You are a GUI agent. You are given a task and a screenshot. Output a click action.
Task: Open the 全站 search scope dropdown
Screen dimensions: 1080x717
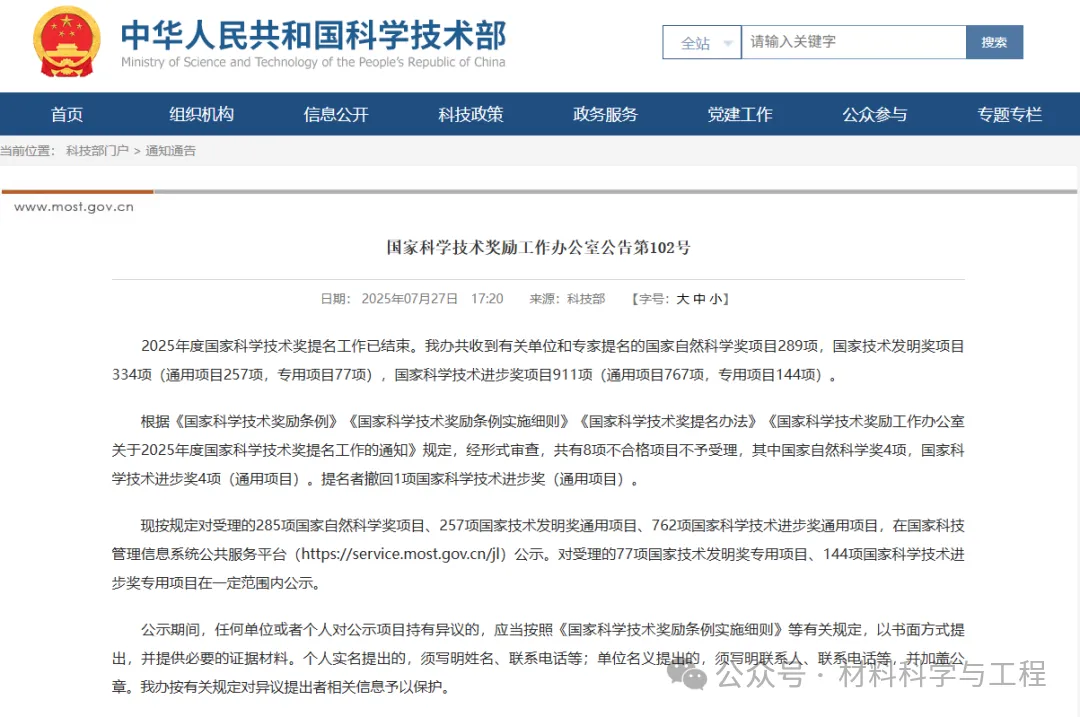click(702, 43)
